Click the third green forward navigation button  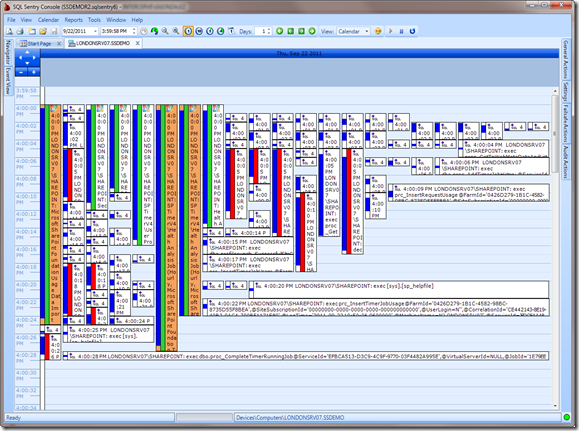pyautogui.click(x=301, y=31)
